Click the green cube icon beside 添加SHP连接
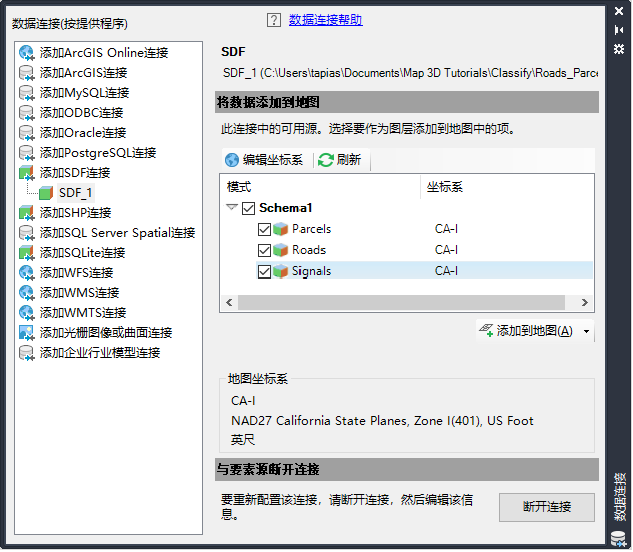 coord(27,213)
